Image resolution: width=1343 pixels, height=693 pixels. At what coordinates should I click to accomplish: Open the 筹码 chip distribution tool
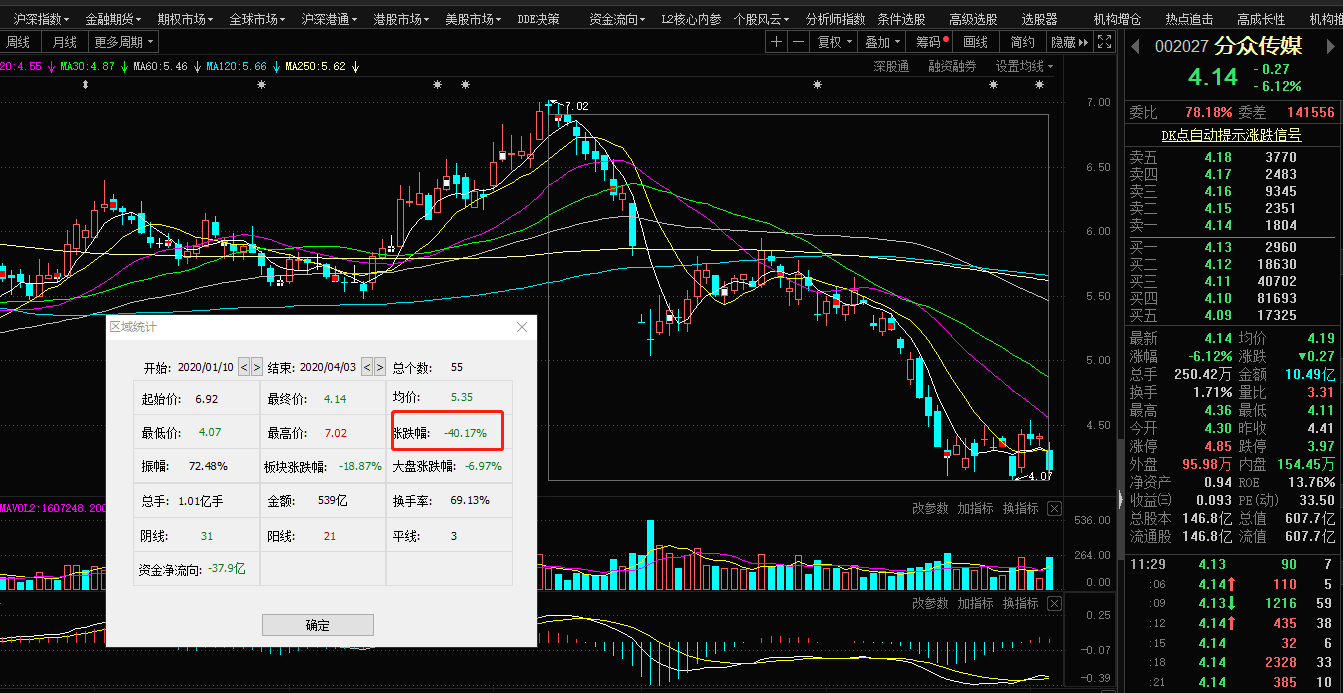pos(926,41)
